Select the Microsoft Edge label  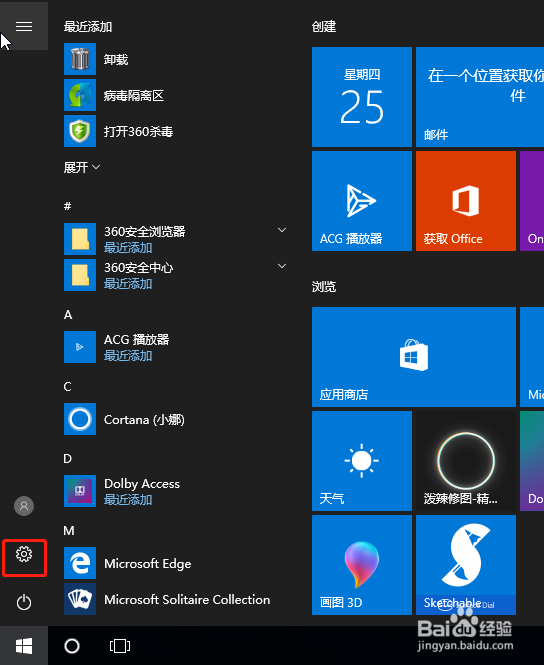click(x=148, y=564)
